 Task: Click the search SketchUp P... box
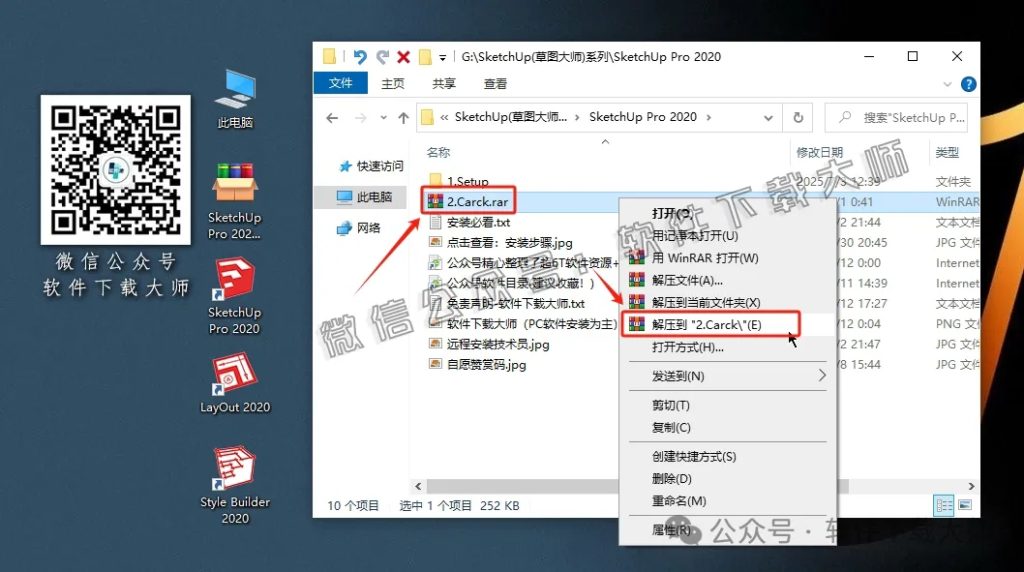[896, 118]
